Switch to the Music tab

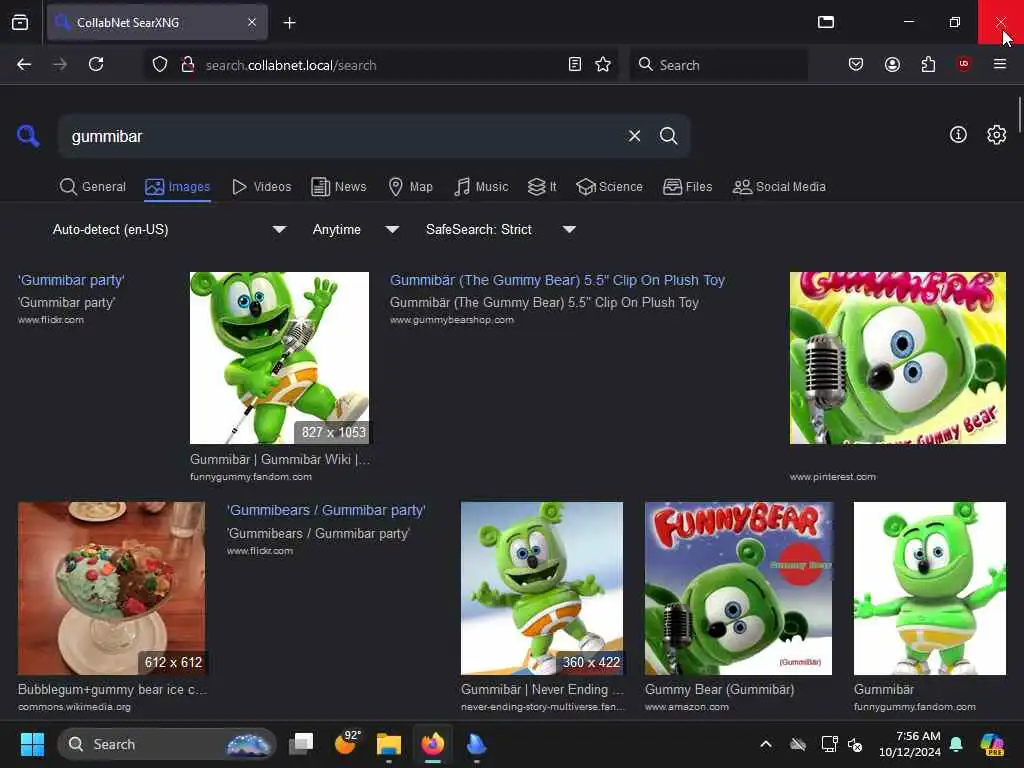point(481,187)
